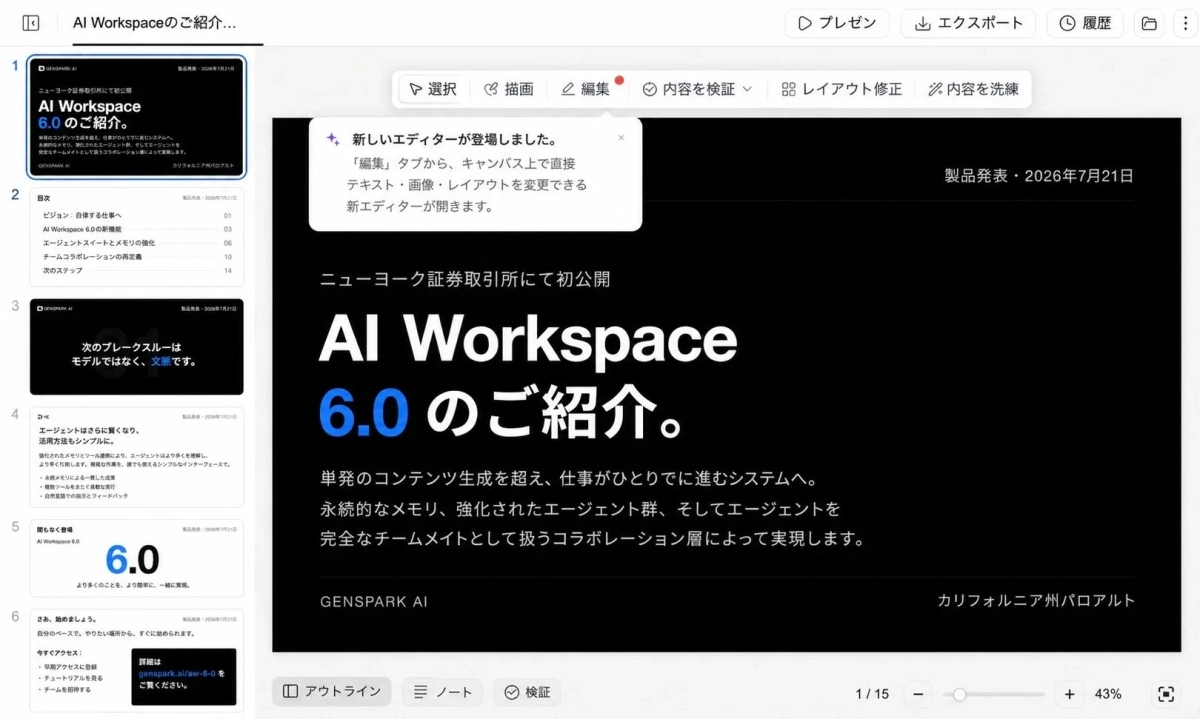Click the blue 6.0 text on slide
Viewport: 1200px width, 719px height.
pyautogui.click(x=364, y=412)
